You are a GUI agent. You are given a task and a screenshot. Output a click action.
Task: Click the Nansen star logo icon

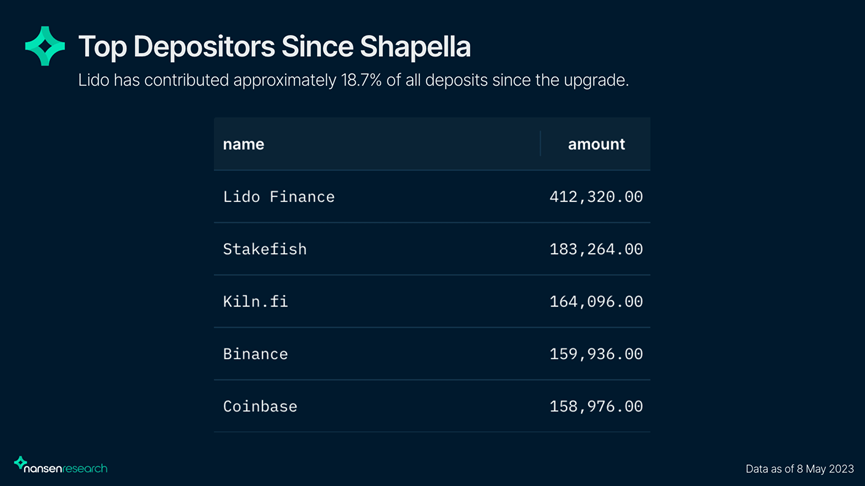click(45, 46)
